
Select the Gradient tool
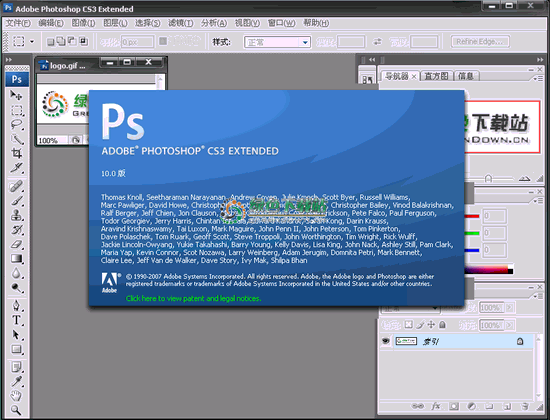(x=16, y=259)
